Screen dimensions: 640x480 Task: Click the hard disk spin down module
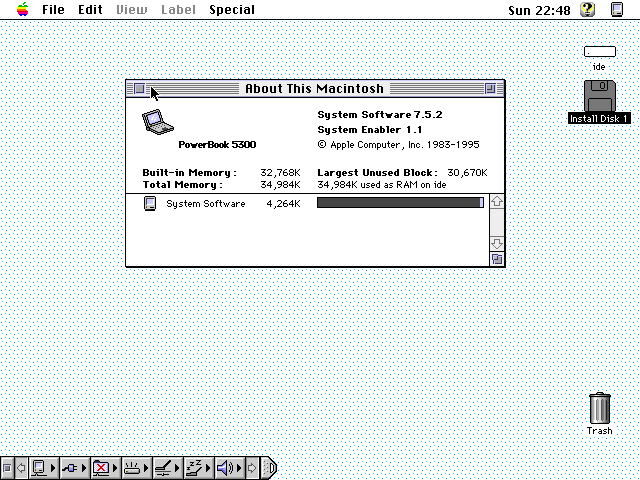click(132, 467)
